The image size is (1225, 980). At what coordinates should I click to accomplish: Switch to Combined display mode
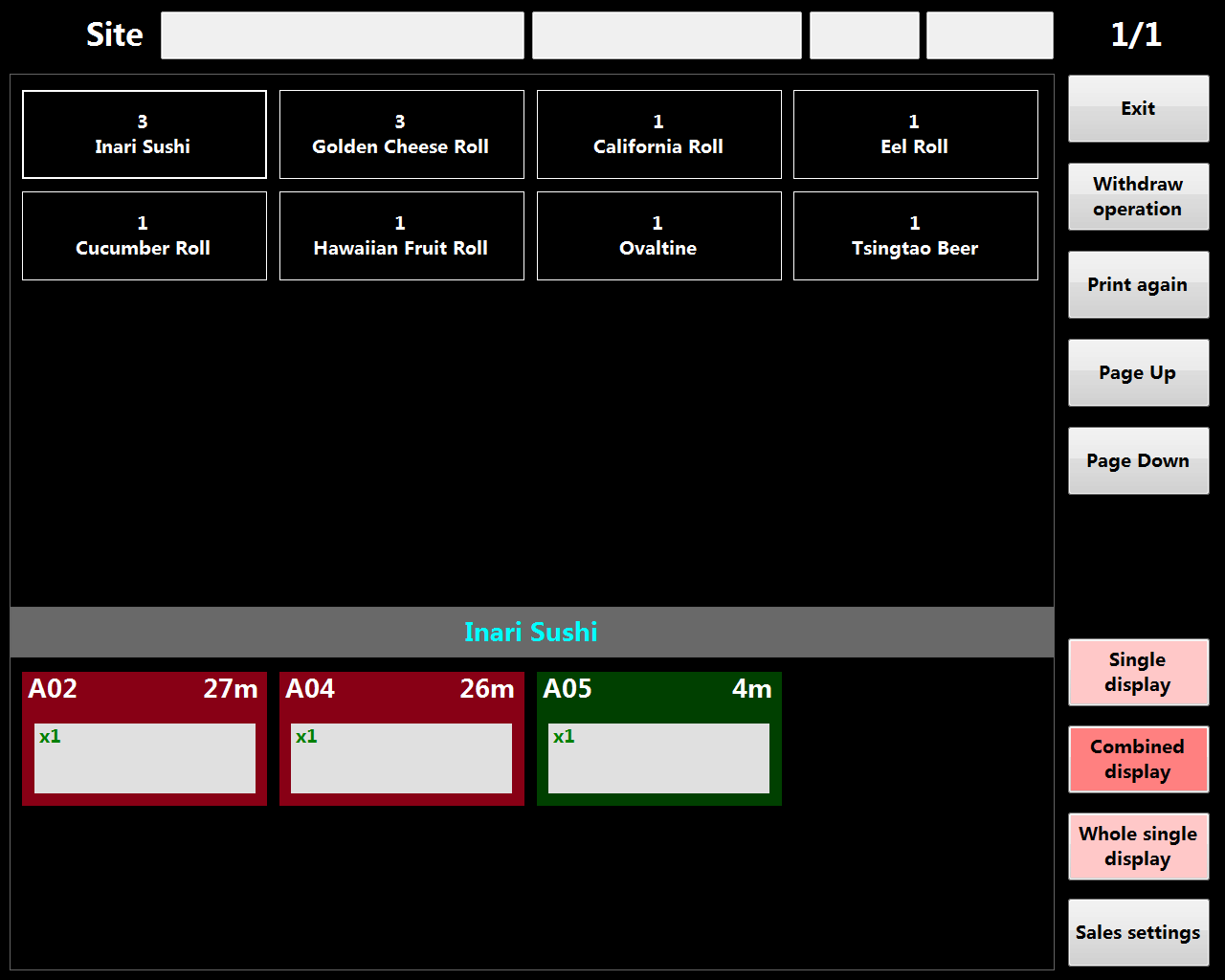point(1139,759)
